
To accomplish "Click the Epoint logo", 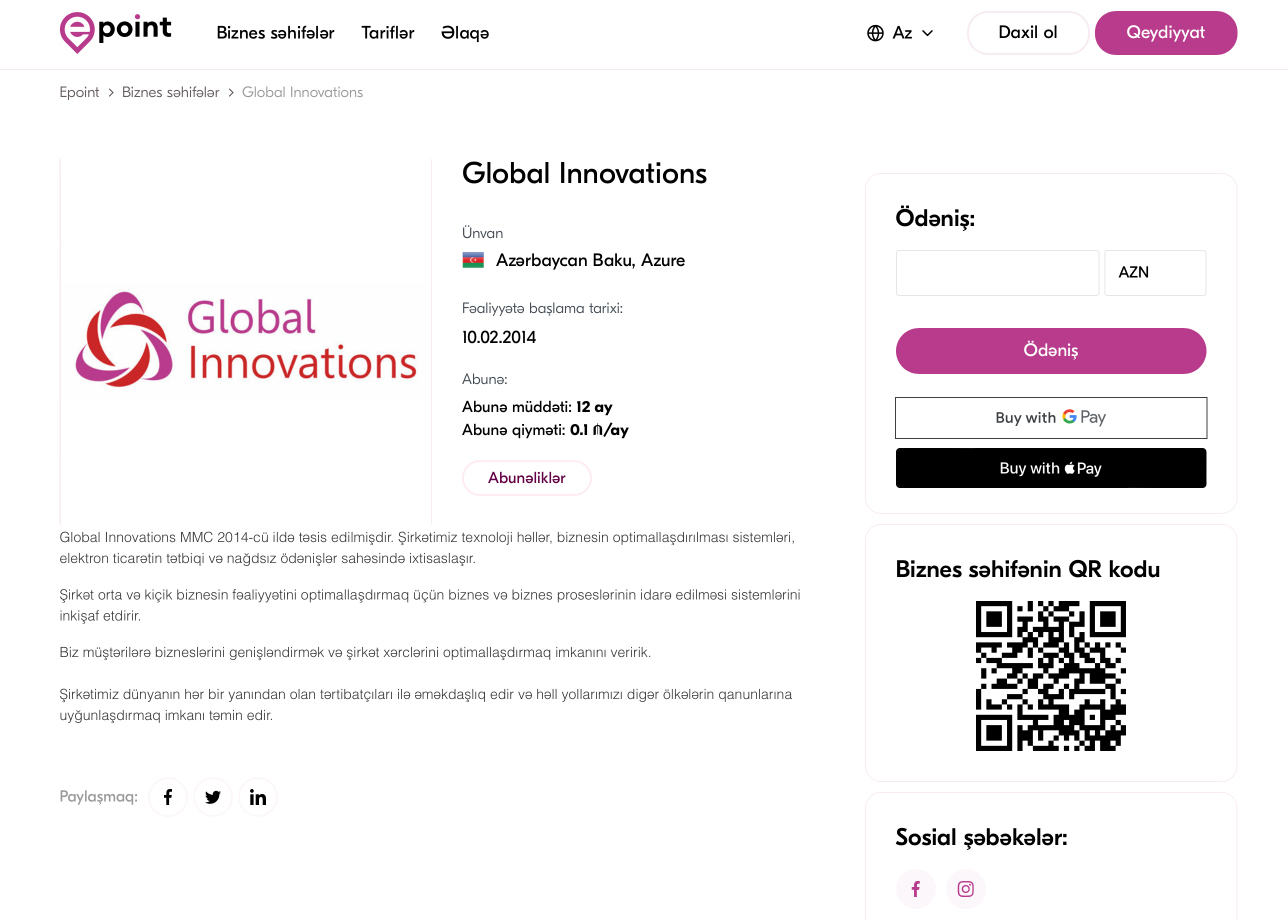I will (116, 32).
